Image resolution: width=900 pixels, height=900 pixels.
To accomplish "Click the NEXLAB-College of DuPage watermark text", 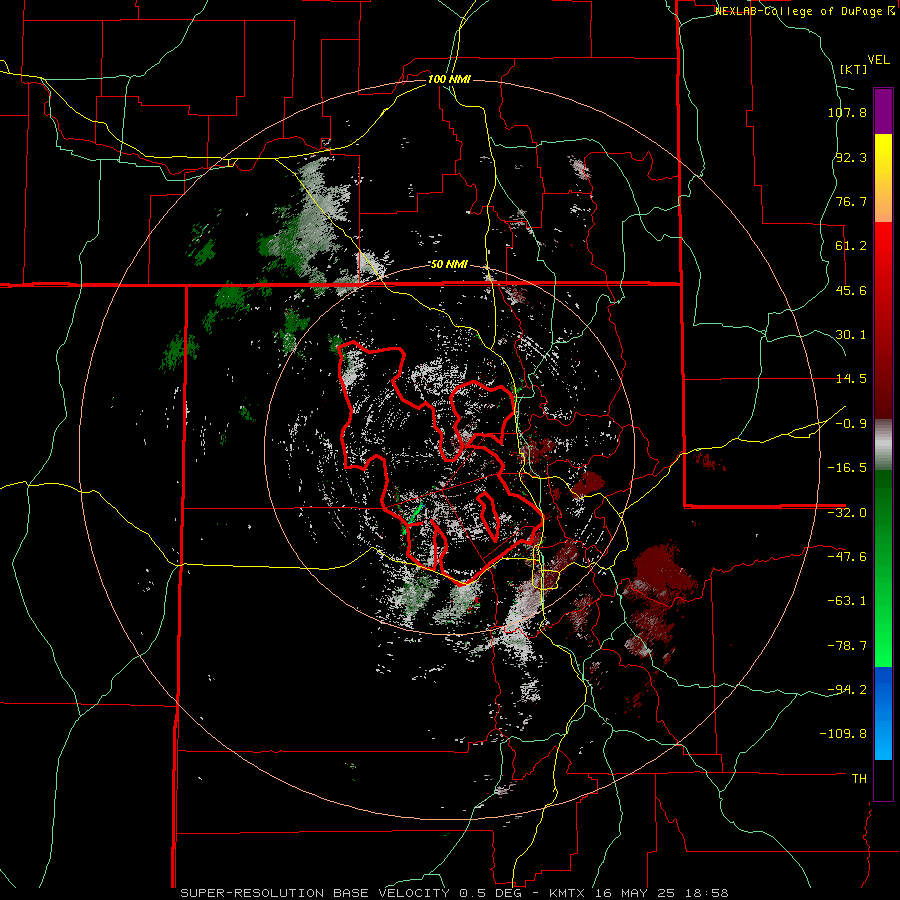I will (805, 11).
